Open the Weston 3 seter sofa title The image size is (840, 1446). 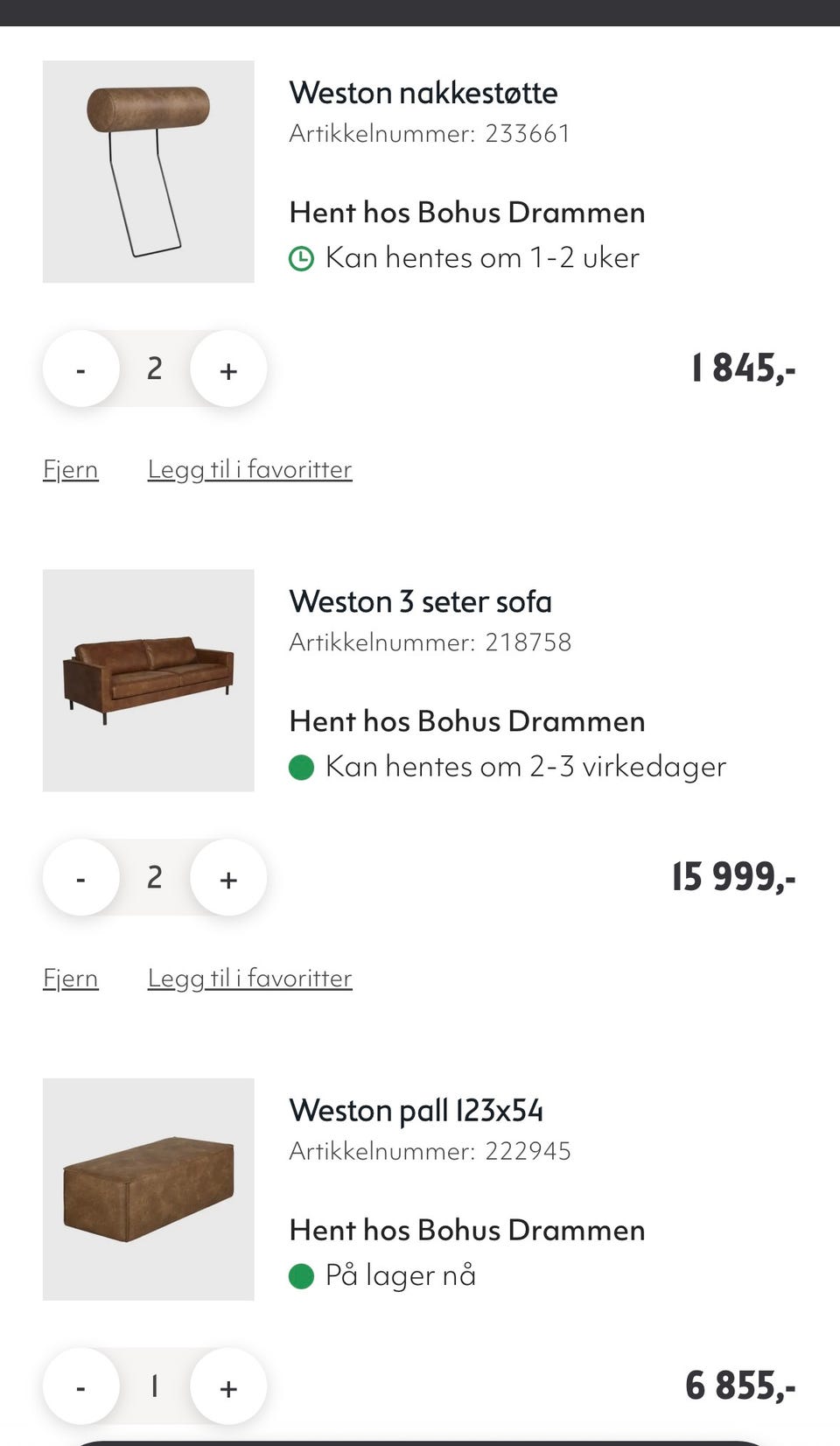point(420,601)
